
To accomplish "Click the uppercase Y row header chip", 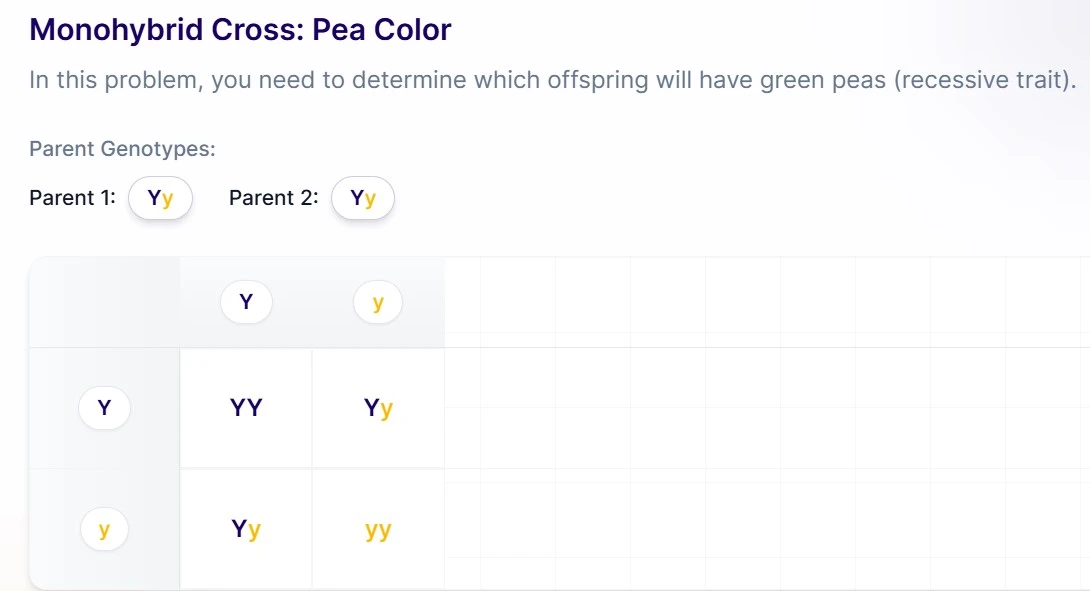I will (104, 408).
